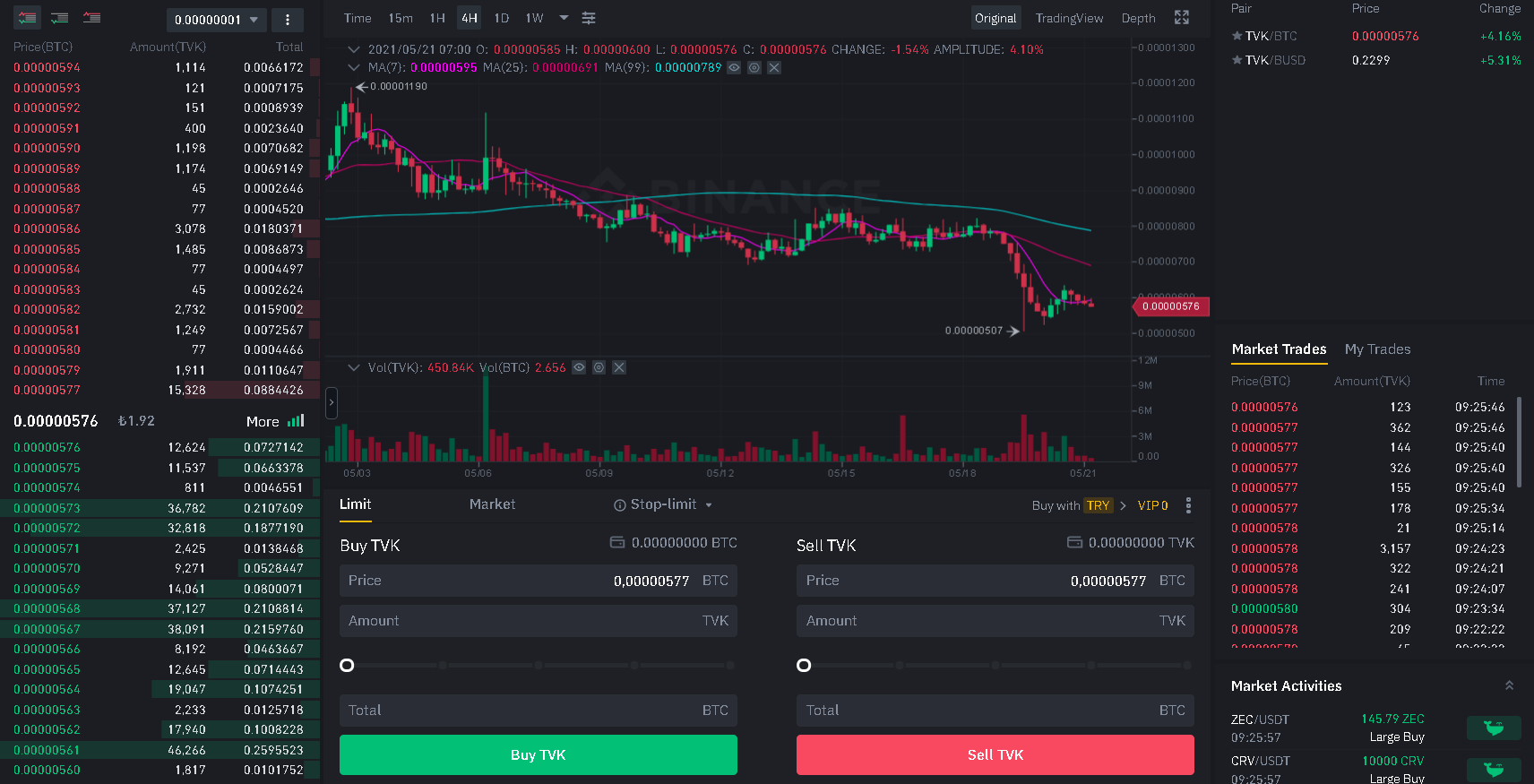Toggle Vol indicator visibility eye

[x=579, y=367]
